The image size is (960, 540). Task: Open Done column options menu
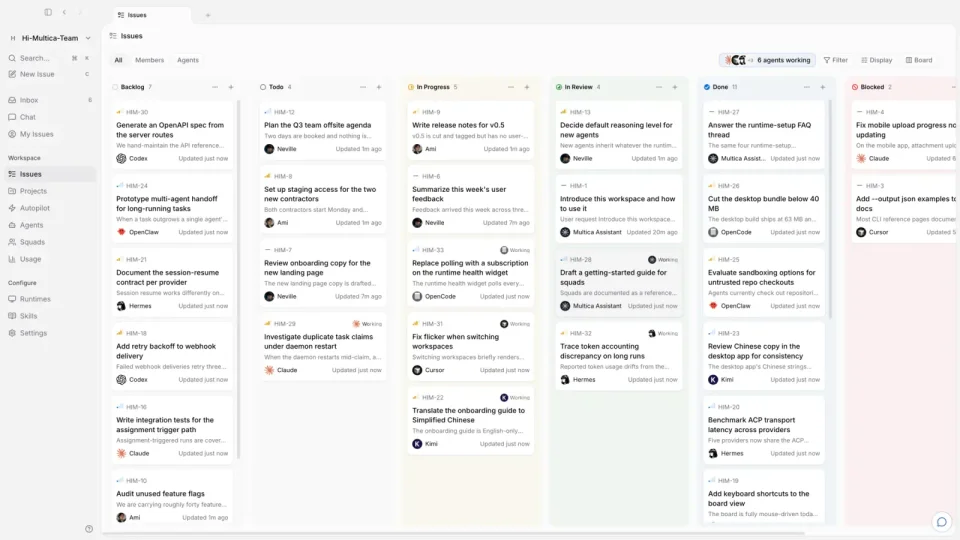click(807, 87)
